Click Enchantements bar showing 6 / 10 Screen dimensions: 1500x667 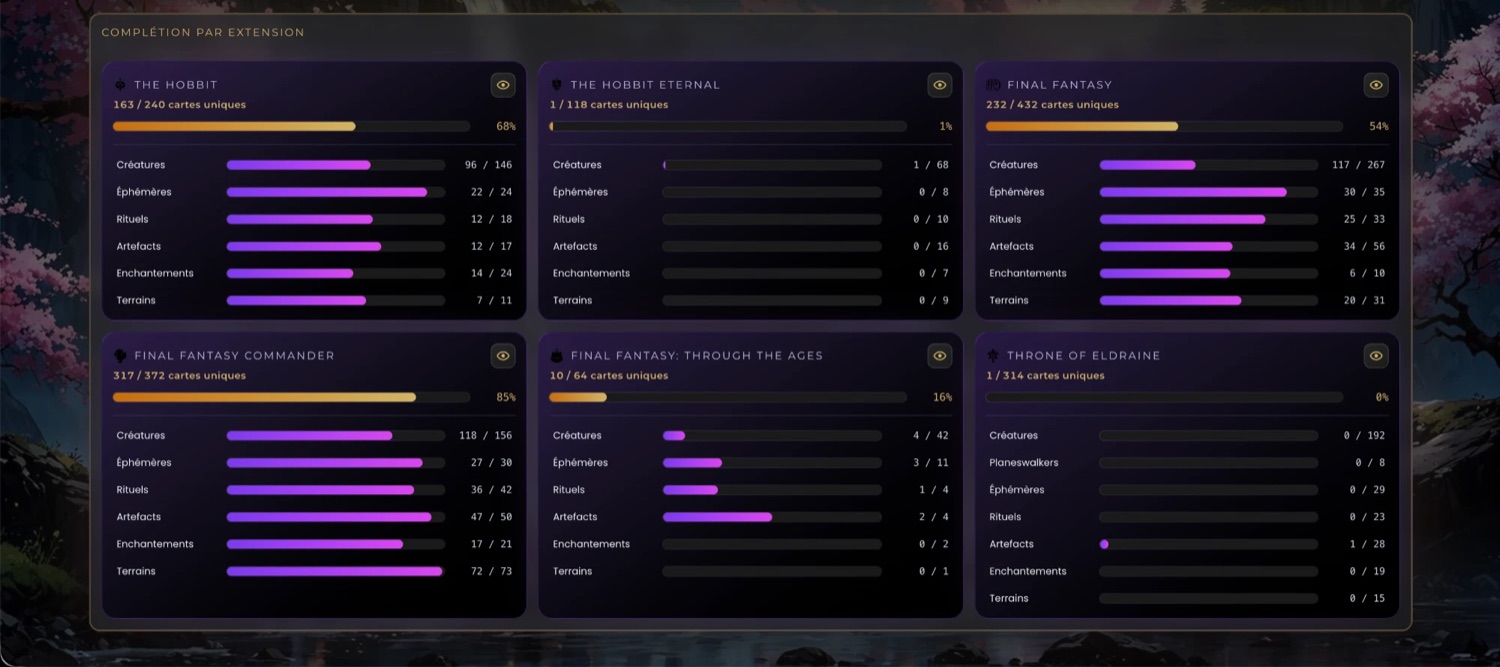coord(1209,273)
